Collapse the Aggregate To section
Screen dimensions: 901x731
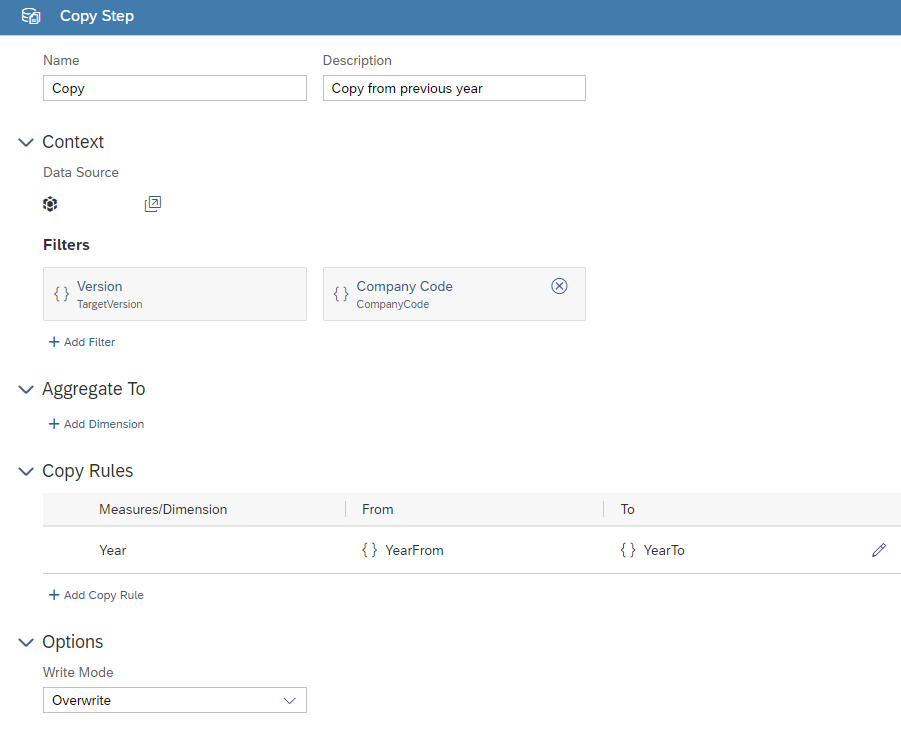(25, 389)
